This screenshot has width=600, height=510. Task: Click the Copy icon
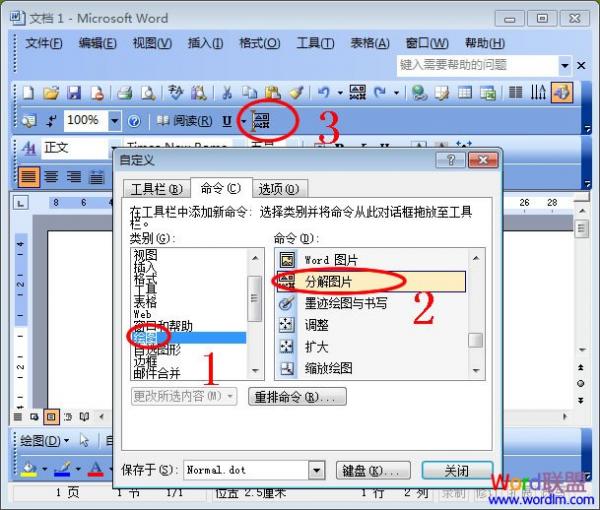[x=249, y=93]
